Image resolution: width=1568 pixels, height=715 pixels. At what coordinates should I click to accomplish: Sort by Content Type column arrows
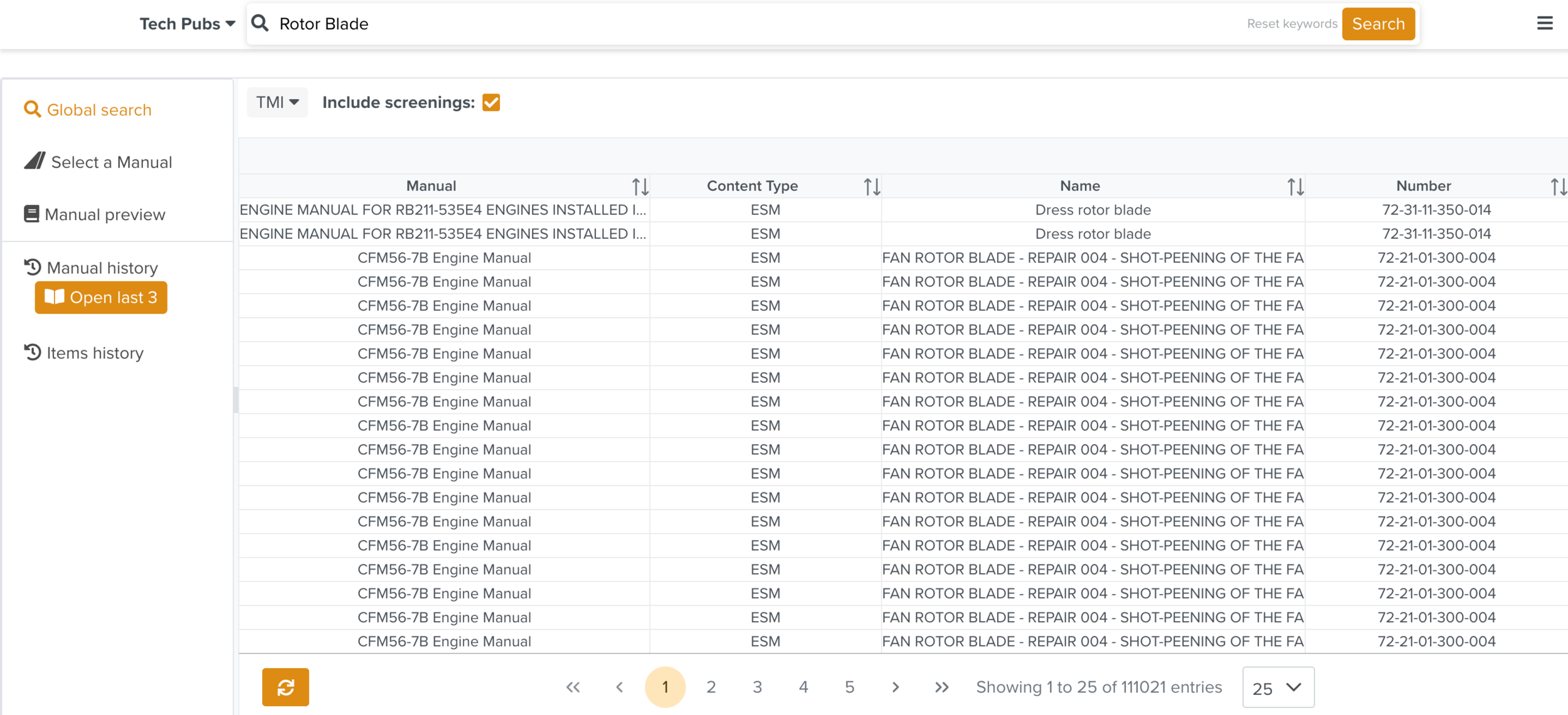point(872,186)
